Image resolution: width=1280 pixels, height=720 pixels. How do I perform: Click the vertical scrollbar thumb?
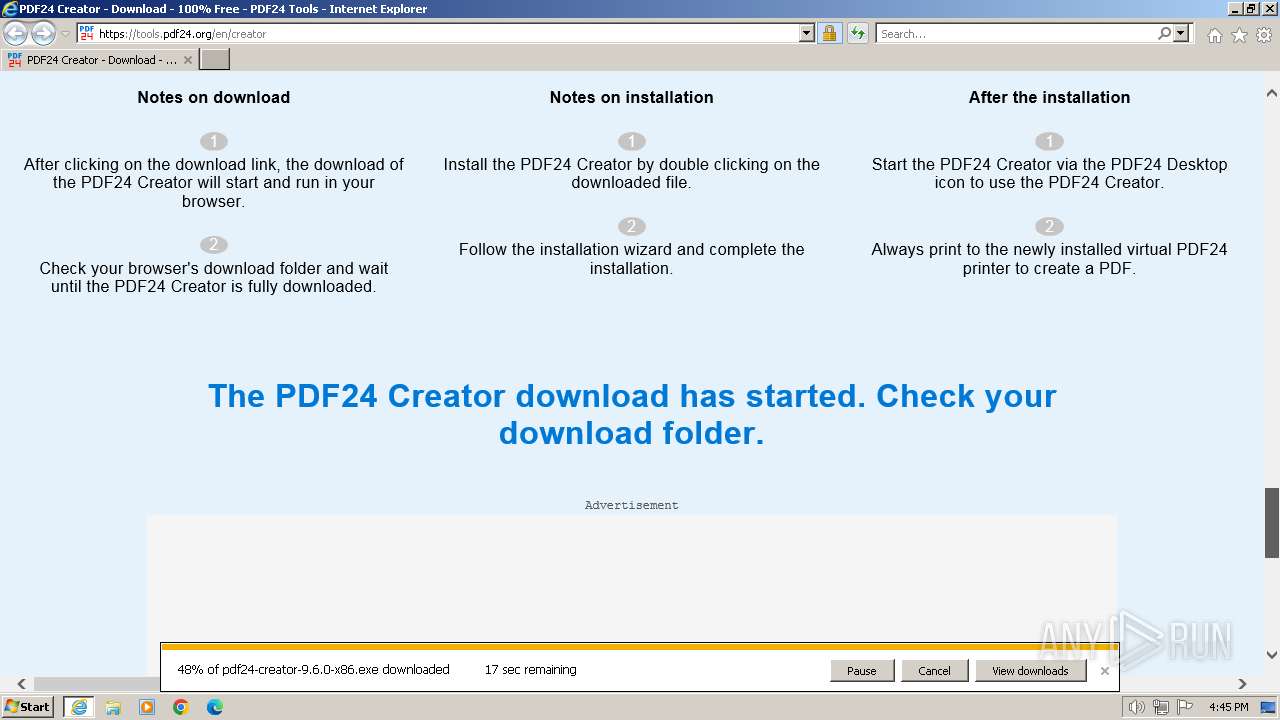1272,522
